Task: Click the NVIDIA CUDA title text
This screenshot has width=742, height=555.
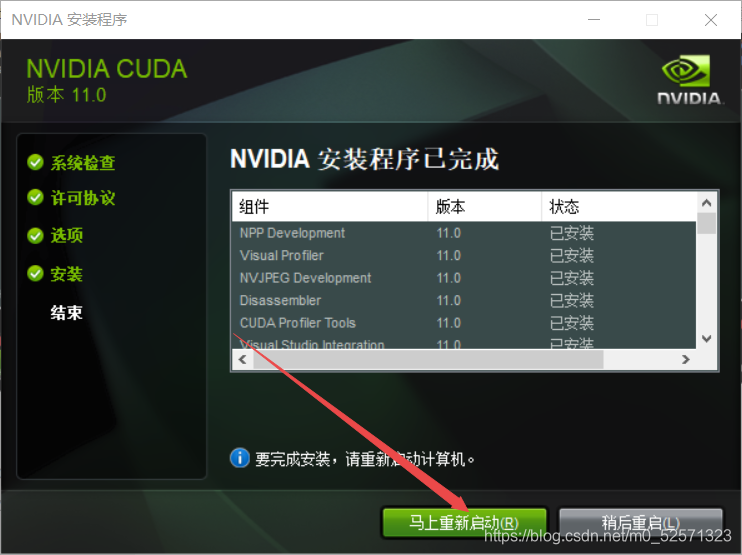Action: coord(107,69)
